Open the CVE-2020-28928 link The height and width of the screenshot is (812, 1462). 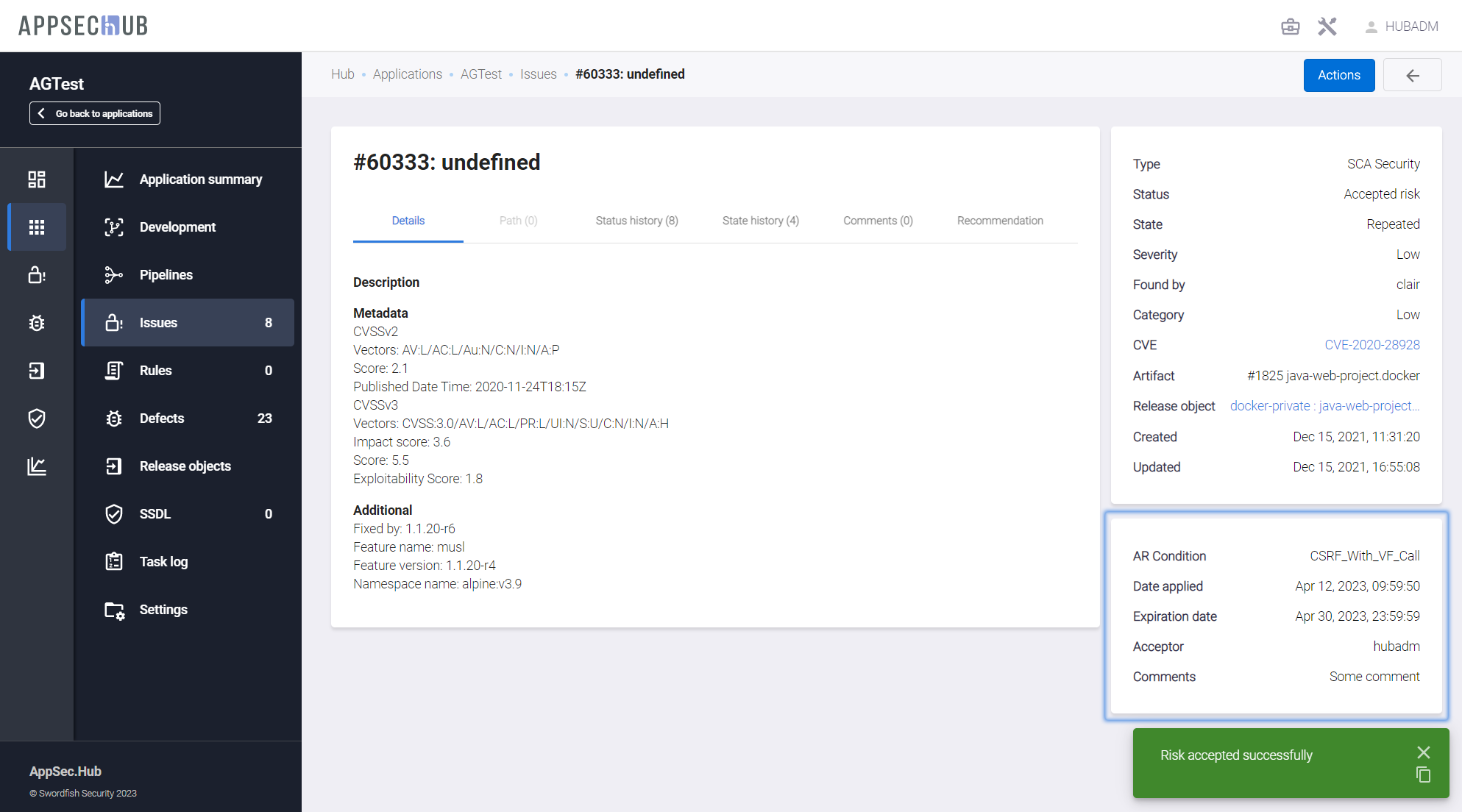coord(1371,345)
